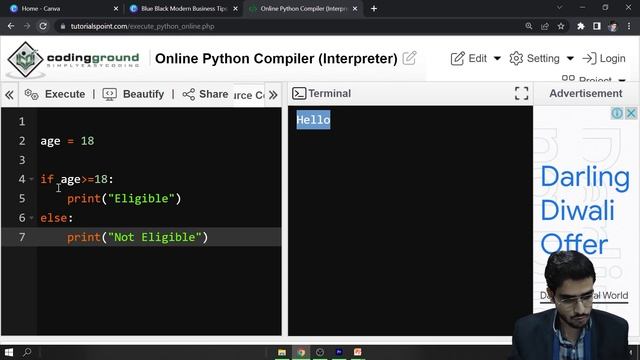Switch to Blue Black Modern Business tab
This screenshot has height=360, width=640.
183,9
